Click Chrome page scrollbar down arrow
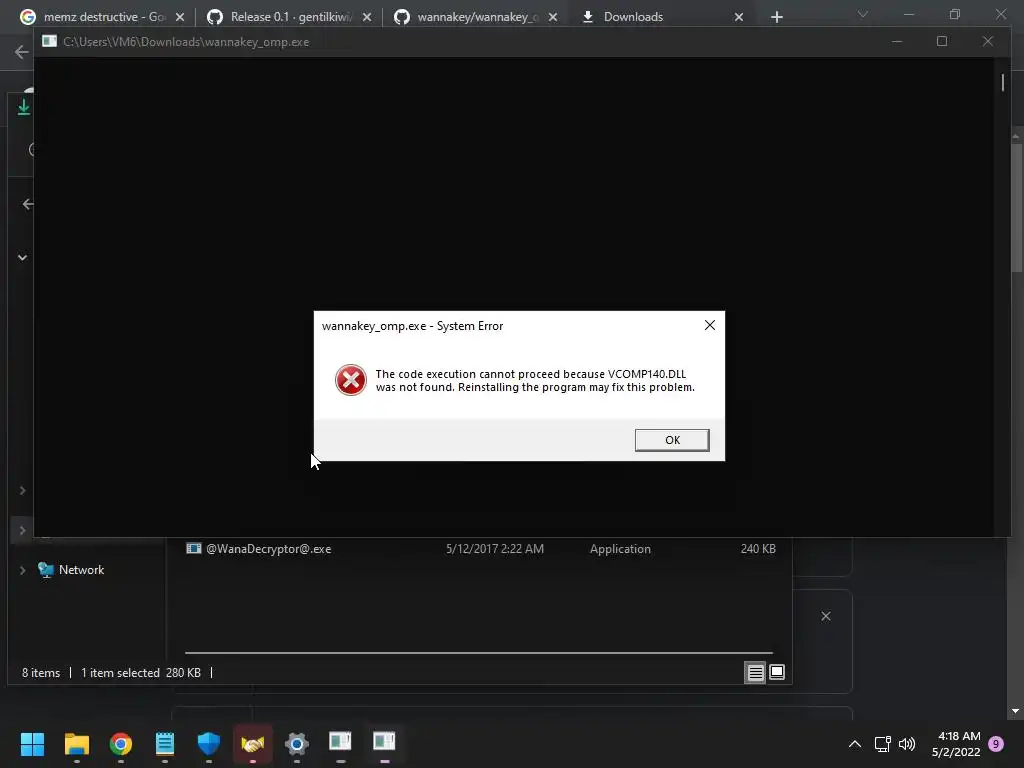 [1016, 711]
